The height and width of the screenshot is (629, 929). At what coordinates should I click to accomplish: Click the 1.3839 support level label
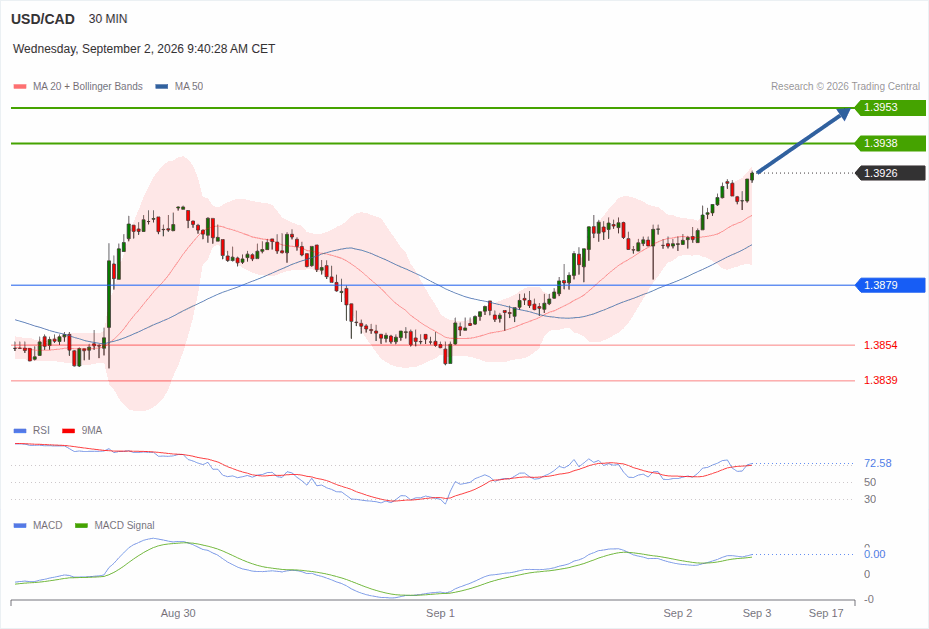pyautogui.click(x=880, y=380)
